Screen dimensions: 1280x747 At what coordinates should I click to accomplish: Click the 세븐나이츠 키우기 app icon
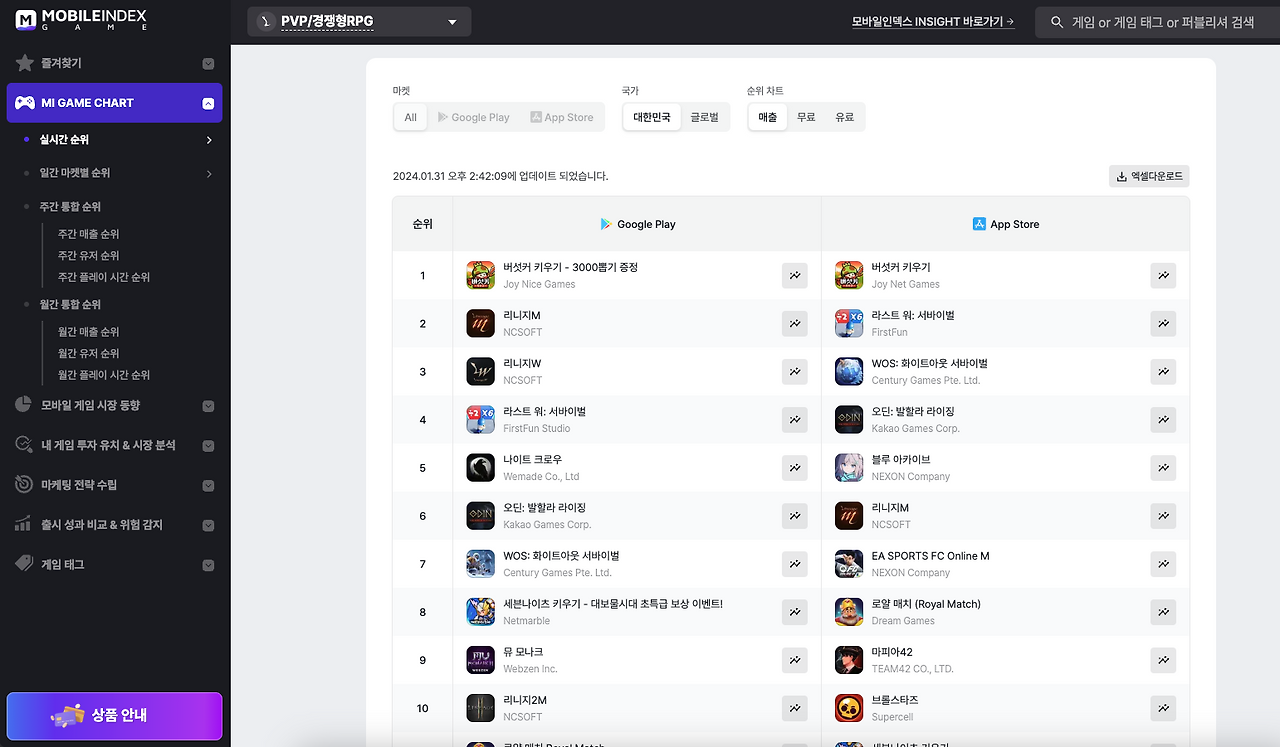tap(481, 612)
